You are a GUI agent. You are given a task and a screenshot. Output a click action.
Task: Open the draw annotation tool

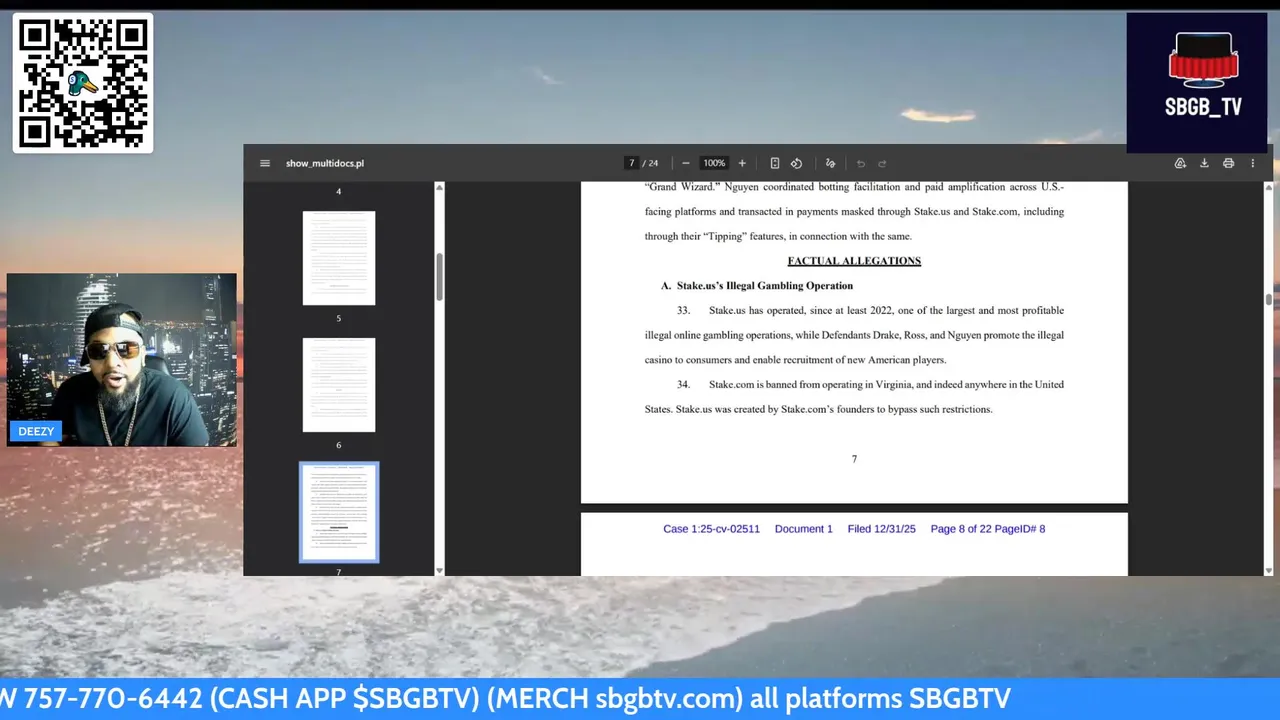830,163
